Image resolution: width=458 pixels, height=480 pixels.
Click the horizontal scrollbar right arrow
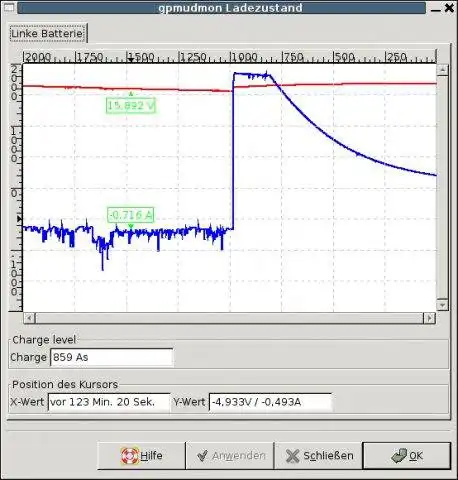coord(429,318)
